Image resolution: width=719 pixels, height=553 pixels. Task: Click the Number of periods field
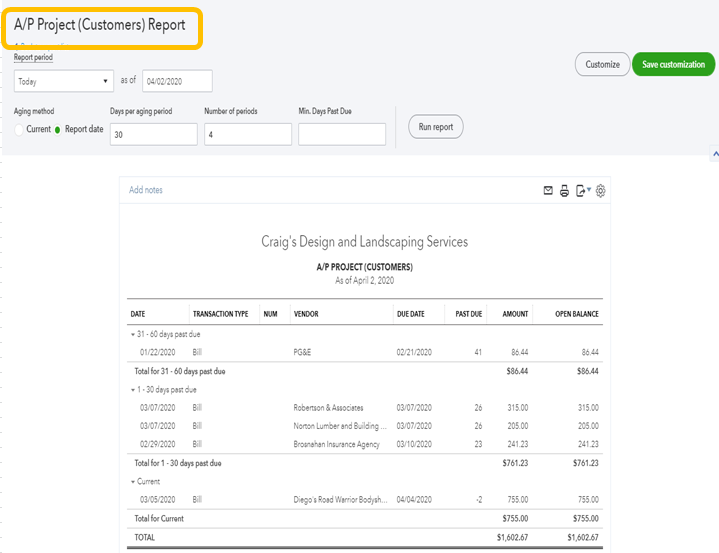[x=247, y=134]
